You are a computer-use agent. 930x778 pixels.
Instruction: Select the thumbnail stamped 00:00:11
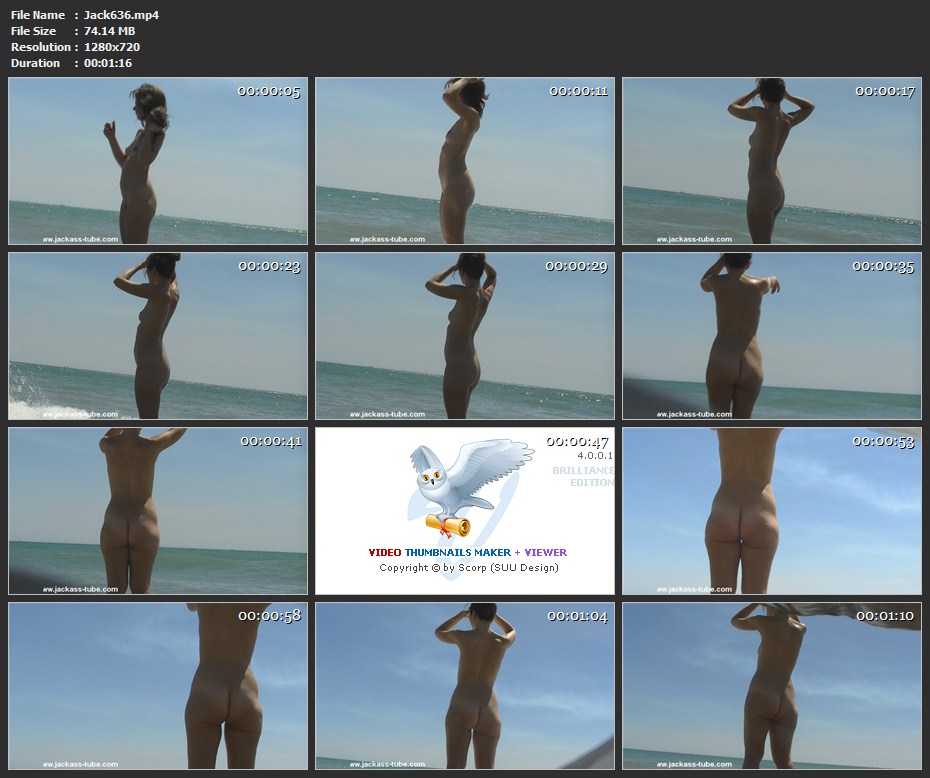pos(465,161)
